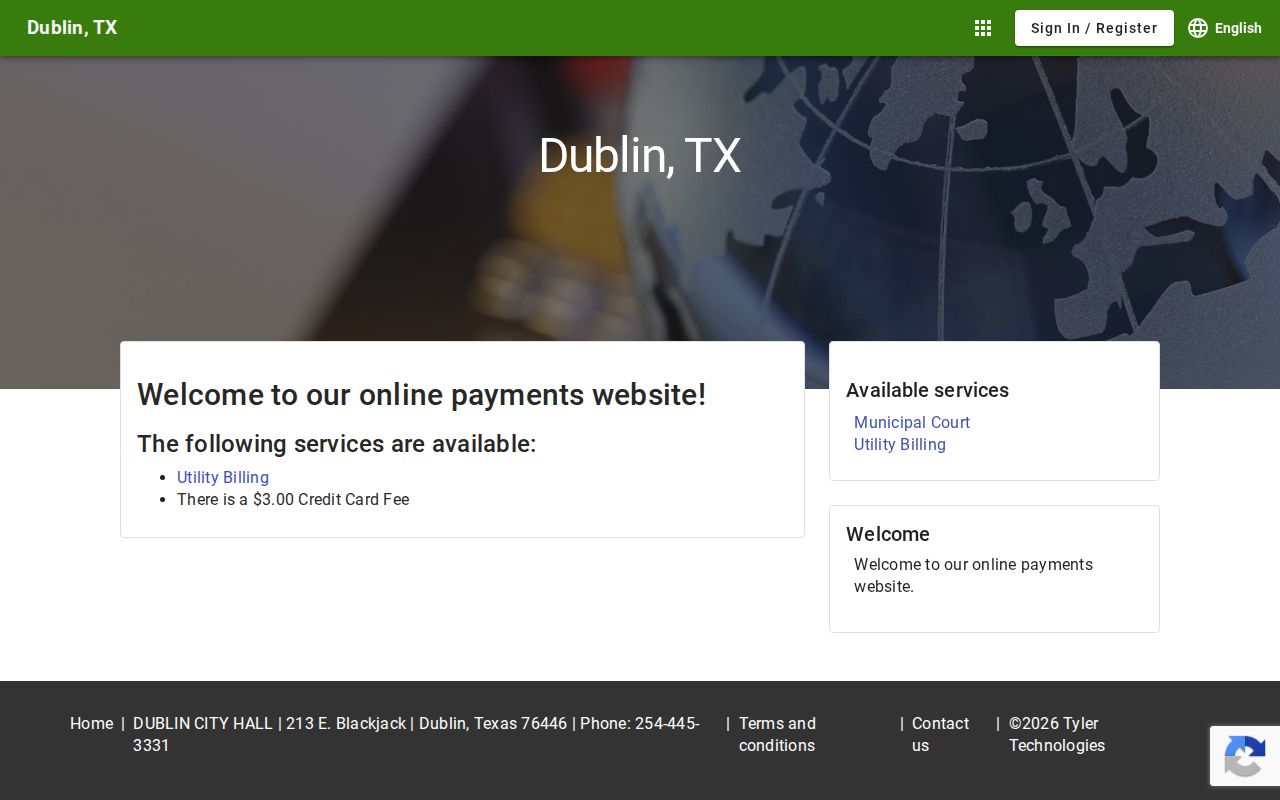Click the Welcome card heading
The image size is (1280, 800).
(888, 535)
